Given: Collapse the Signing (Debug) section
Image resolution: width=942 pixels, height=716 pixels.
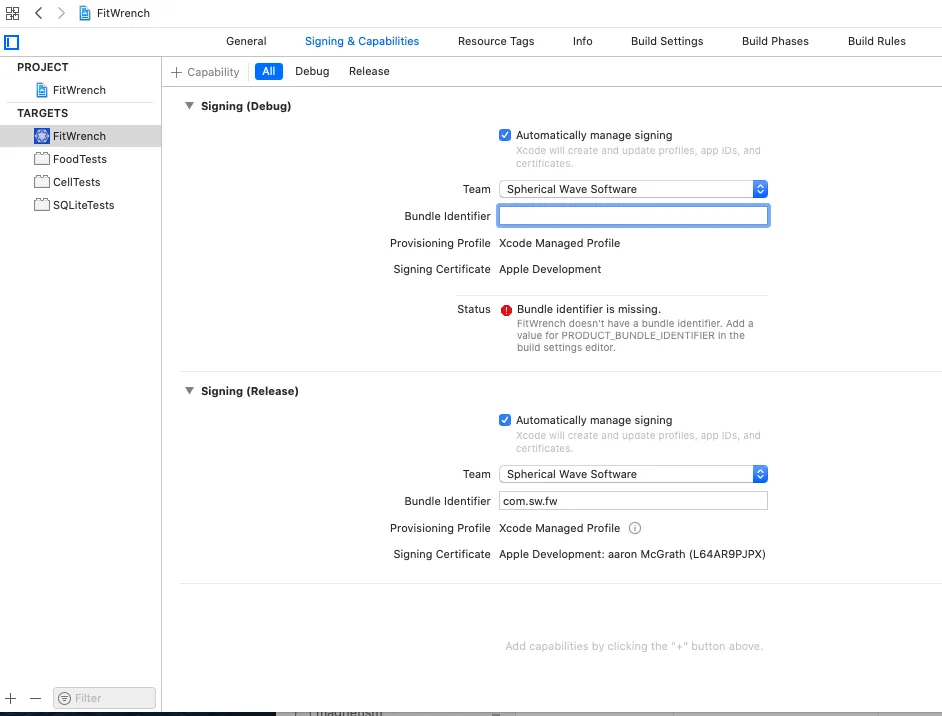Looking at the screenshot, I should 189,106.
